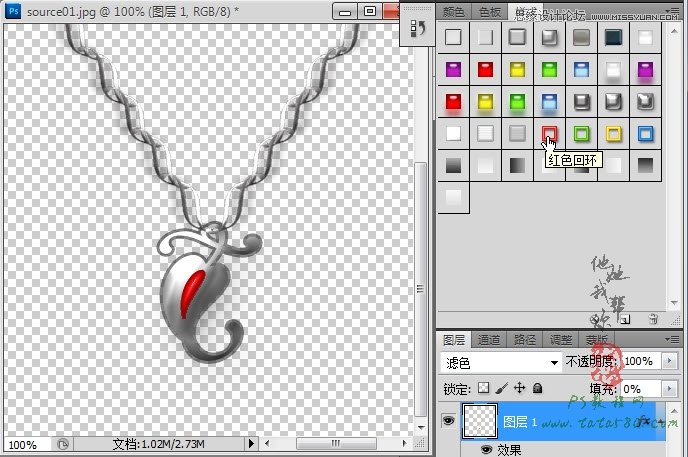This screenshot has width=688, height=457.
Task: Switch to the 调整 tab
Action: pos(561,340)
